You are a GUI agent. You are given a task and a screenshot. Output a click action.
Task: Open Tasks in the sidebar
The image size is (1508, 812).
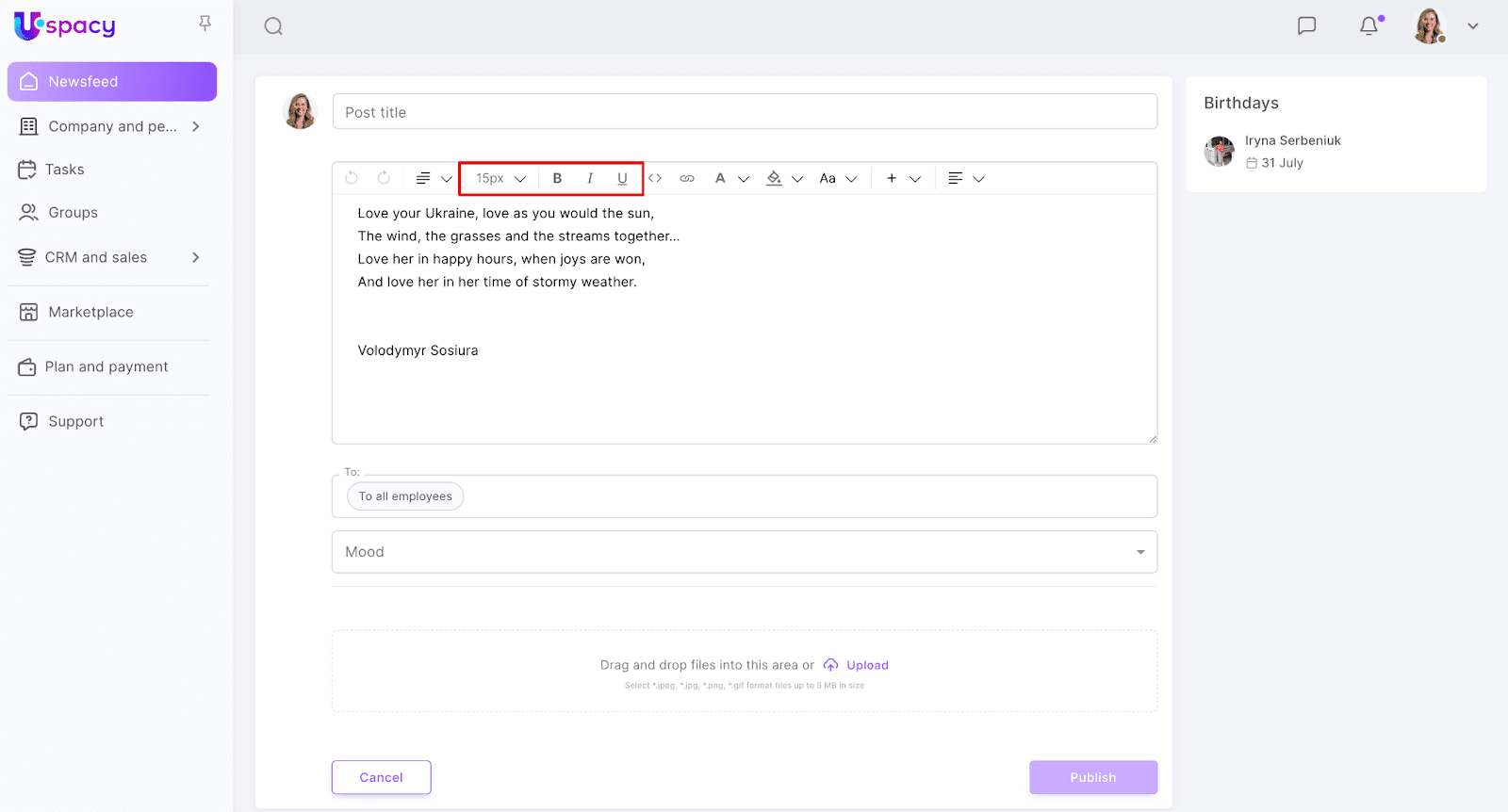pos(64,170)
